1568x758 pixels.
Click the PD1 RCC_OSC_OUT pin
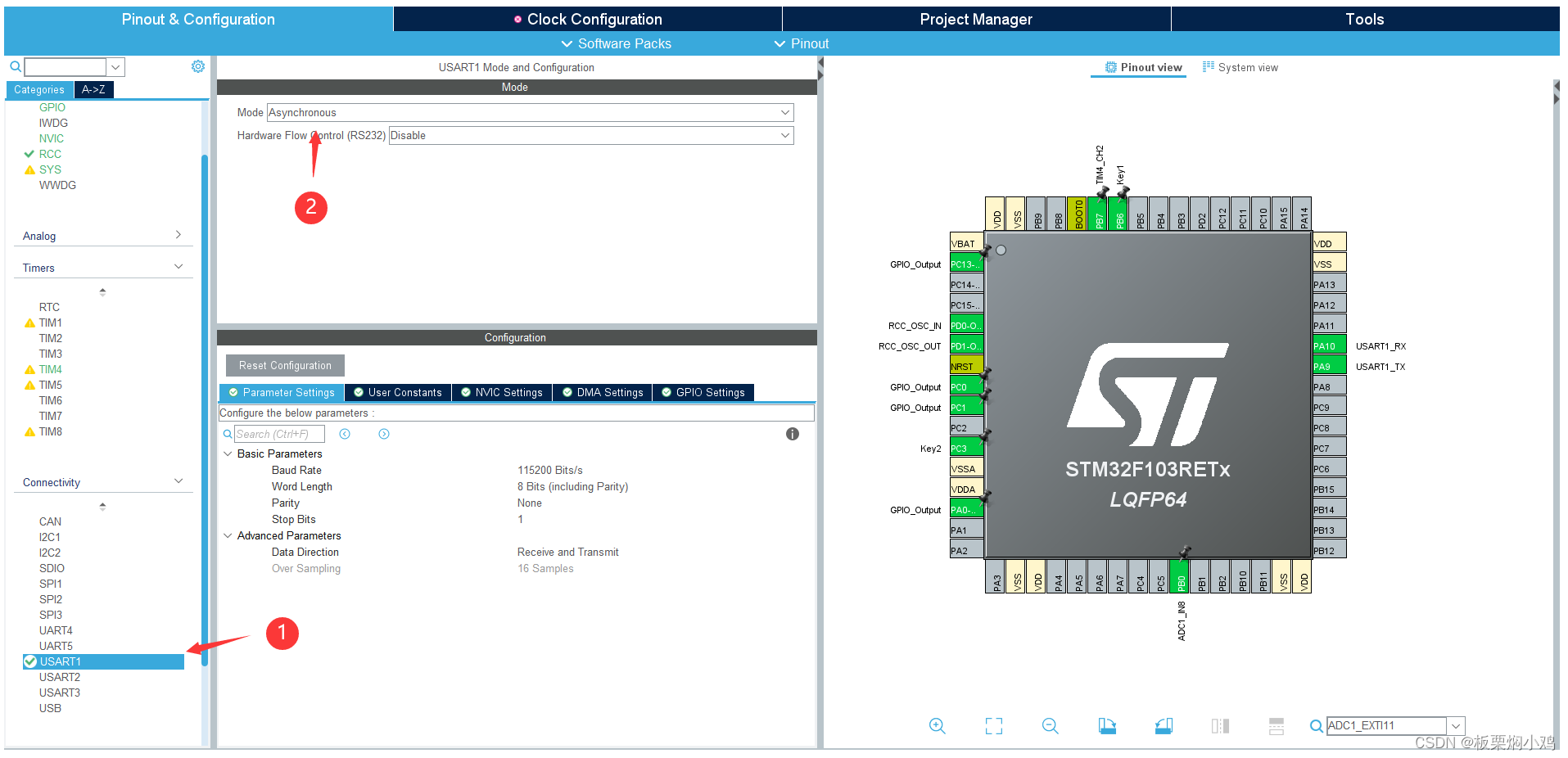(x=966, y=345)
